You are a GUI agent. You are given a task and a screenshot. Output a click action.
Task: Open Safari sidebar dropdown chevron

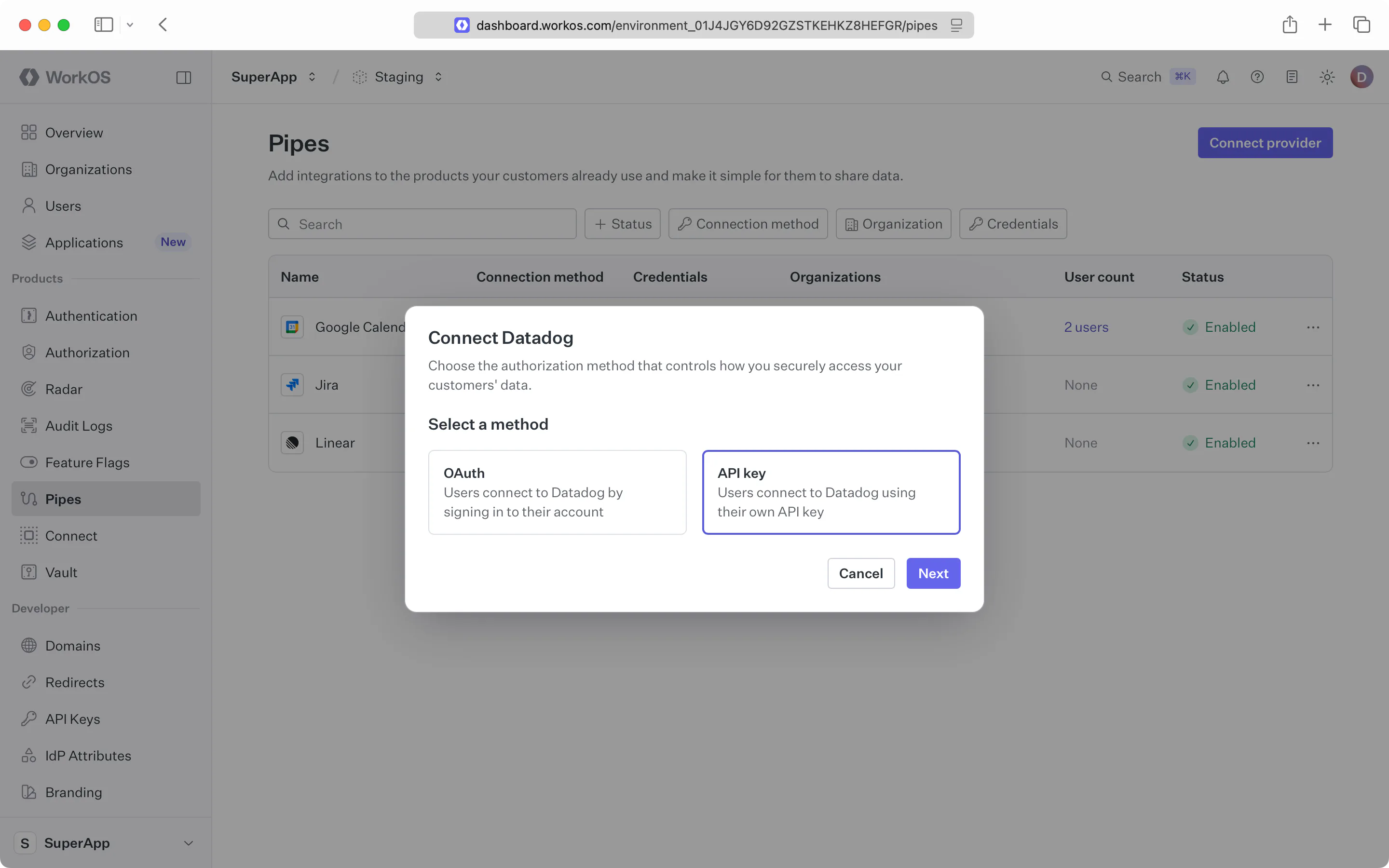point(130,25)
